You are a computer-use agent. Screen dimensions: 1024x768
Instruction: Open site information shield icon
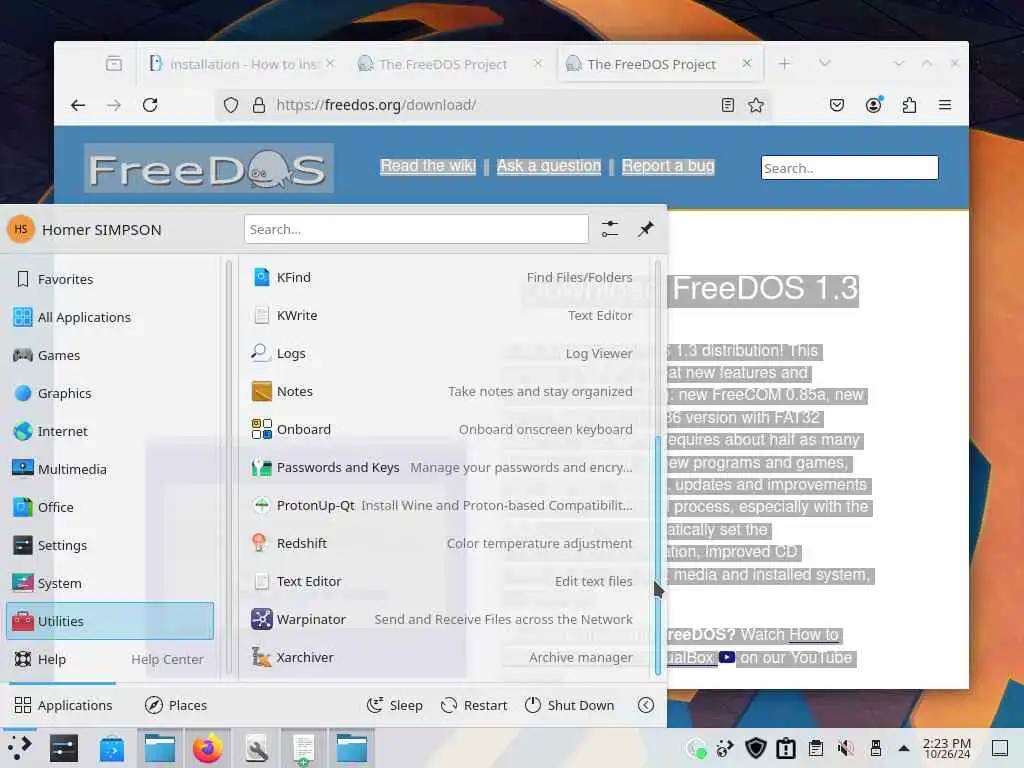point(231,105)
